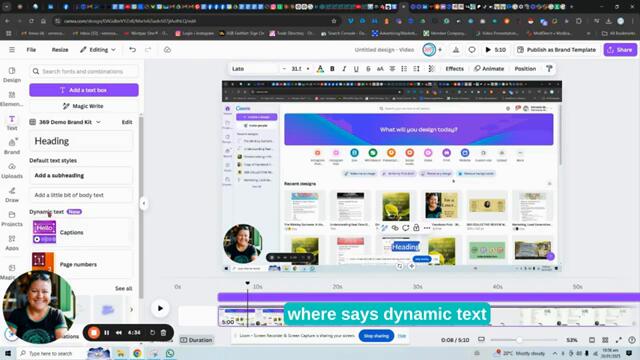The width and height of the screenshot is (640, 360).
Task: Pause the Loom recording
Action: (107, 333)
